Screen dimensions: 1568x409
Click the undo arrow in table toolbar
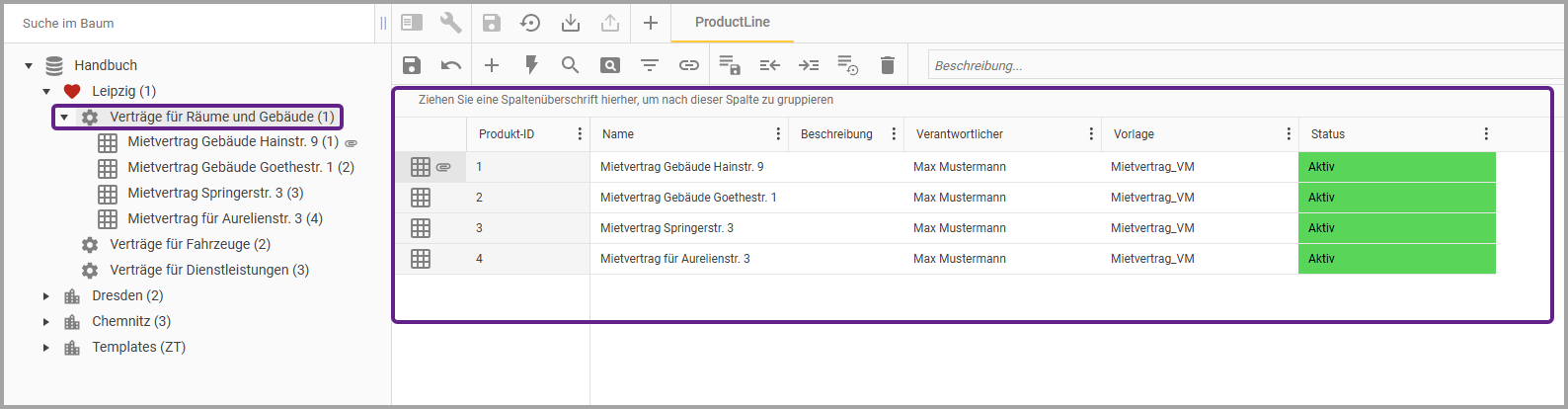[x=451, y=65]
